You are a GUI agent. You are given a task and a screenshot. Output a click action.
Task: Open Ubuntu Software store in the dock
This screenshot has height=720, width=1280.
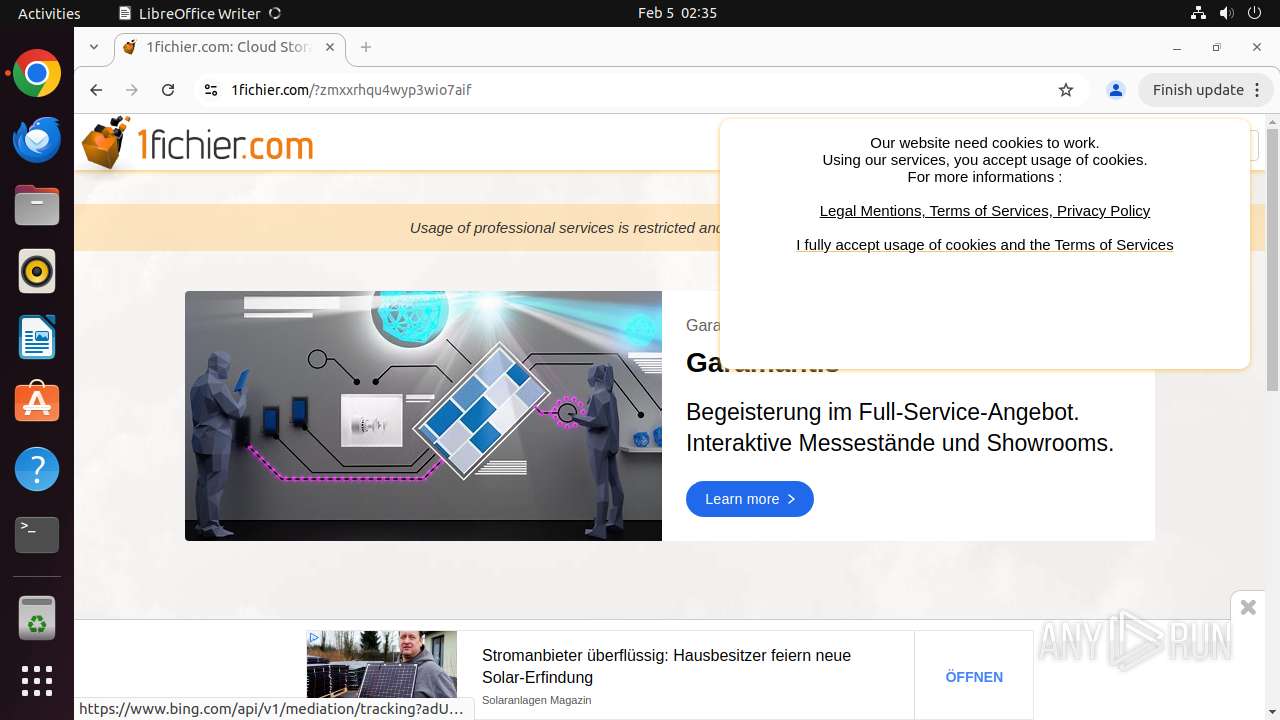(x=37, y=403)
